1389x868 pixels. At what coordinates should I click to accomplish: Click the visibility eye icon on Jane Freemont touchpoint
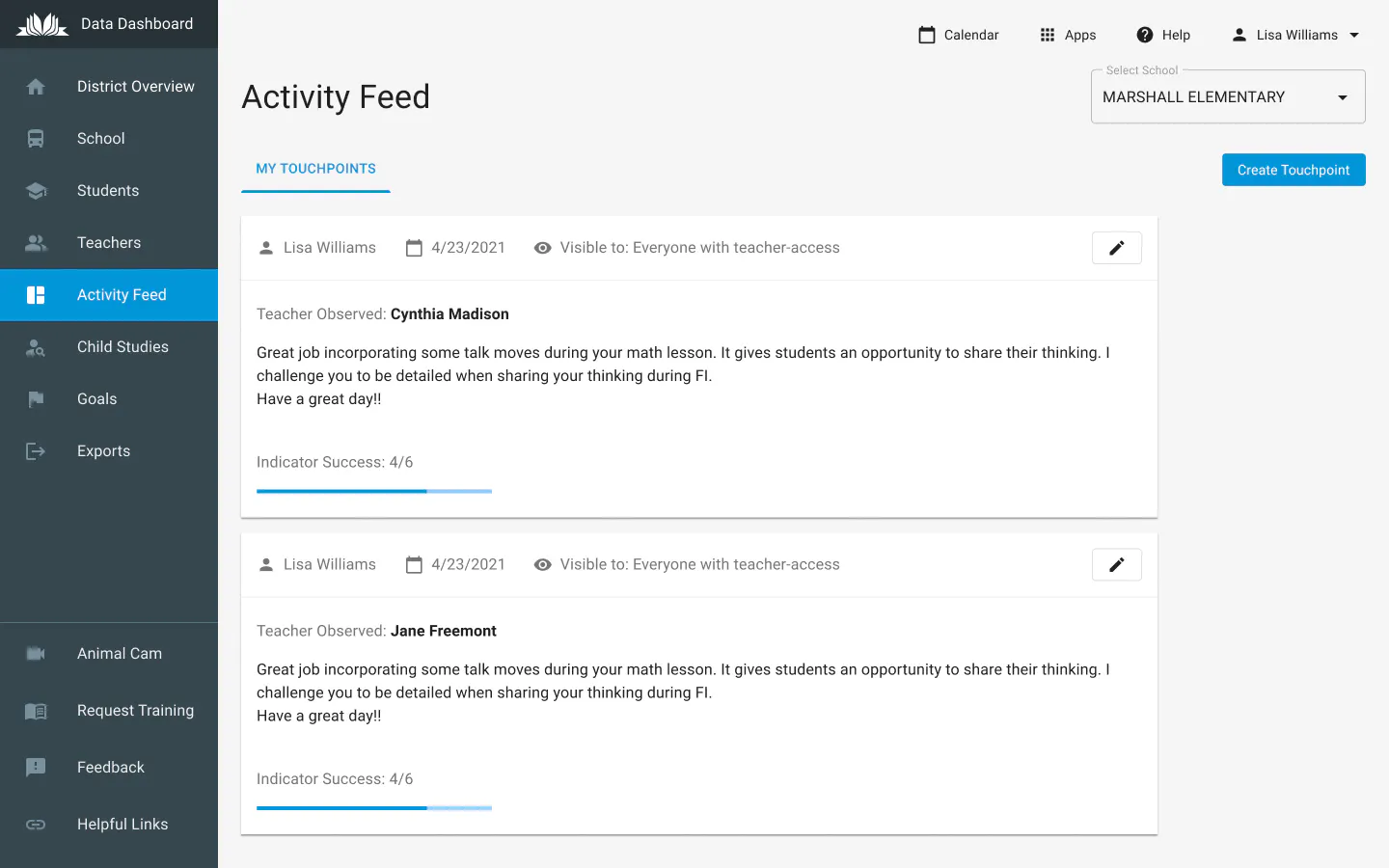(x=543, y=565)
